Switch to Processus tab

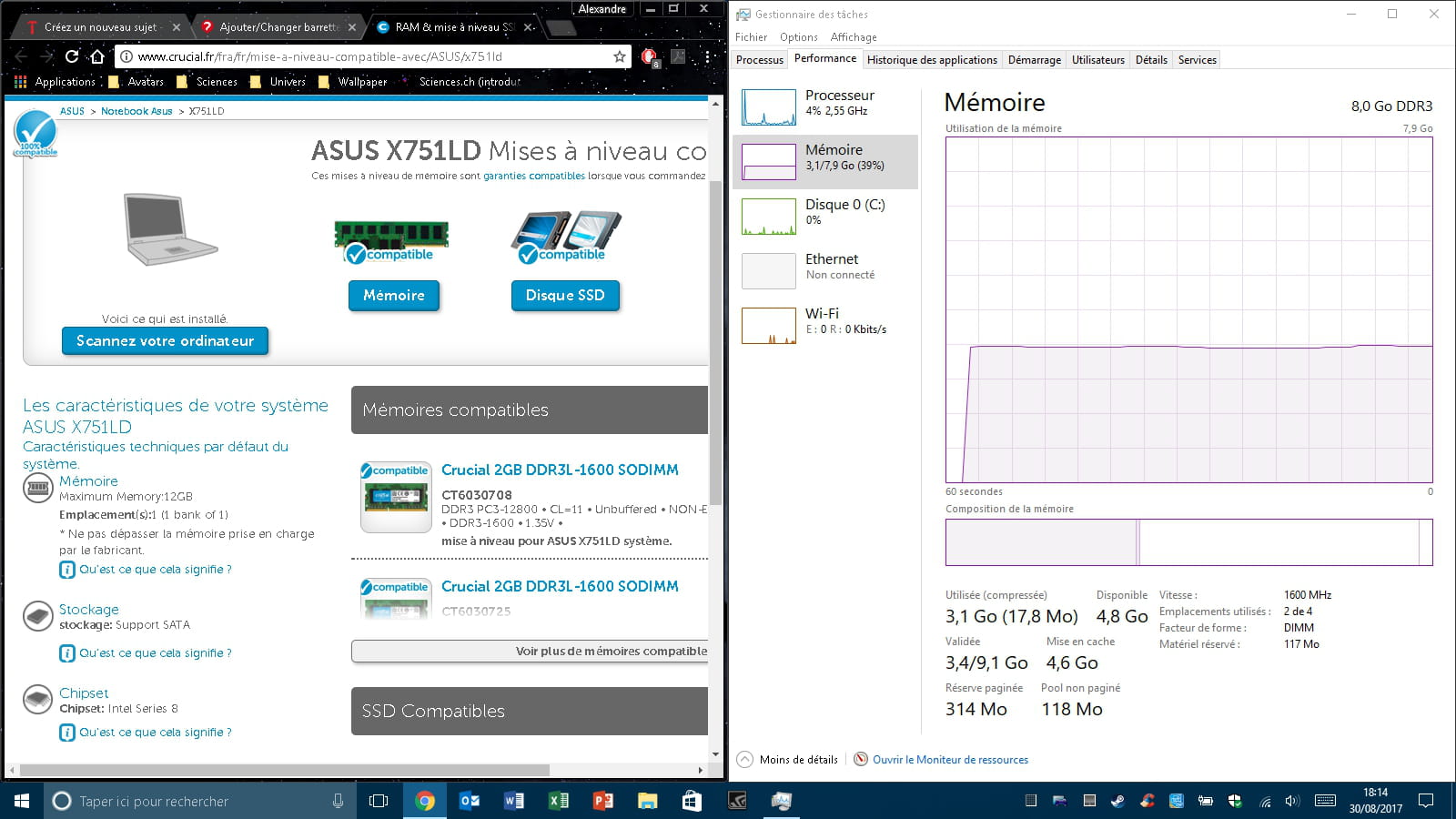pos(760,60)
